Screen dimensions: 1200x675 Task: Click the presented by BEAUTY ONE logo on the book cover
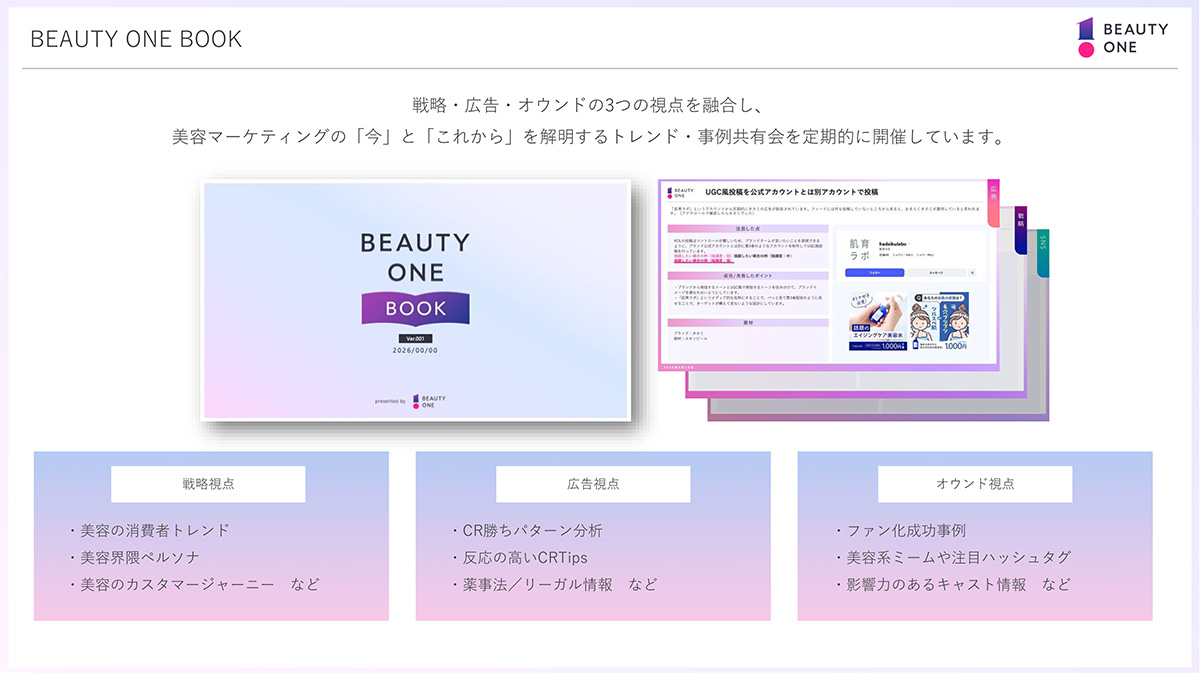tap(411, 400)
